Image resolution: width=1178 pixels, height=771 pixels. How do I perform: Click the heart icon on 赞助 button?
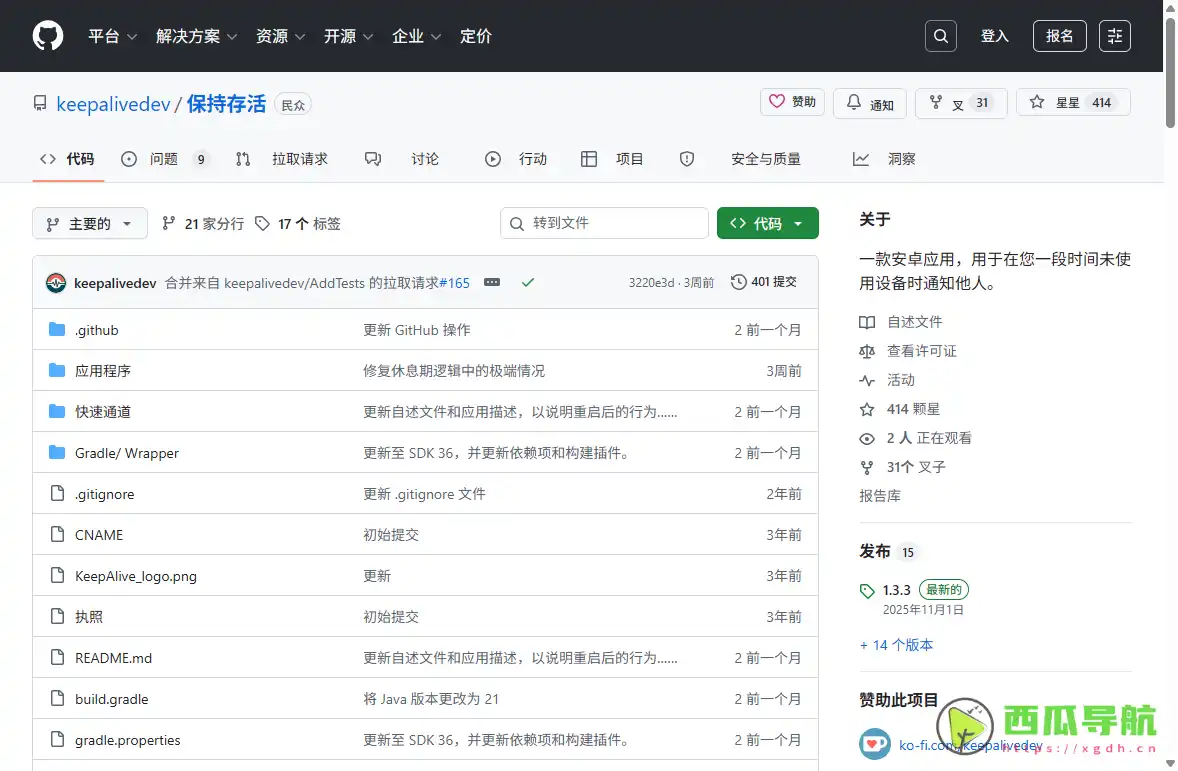pyautogui.click(x=777, y=101)
